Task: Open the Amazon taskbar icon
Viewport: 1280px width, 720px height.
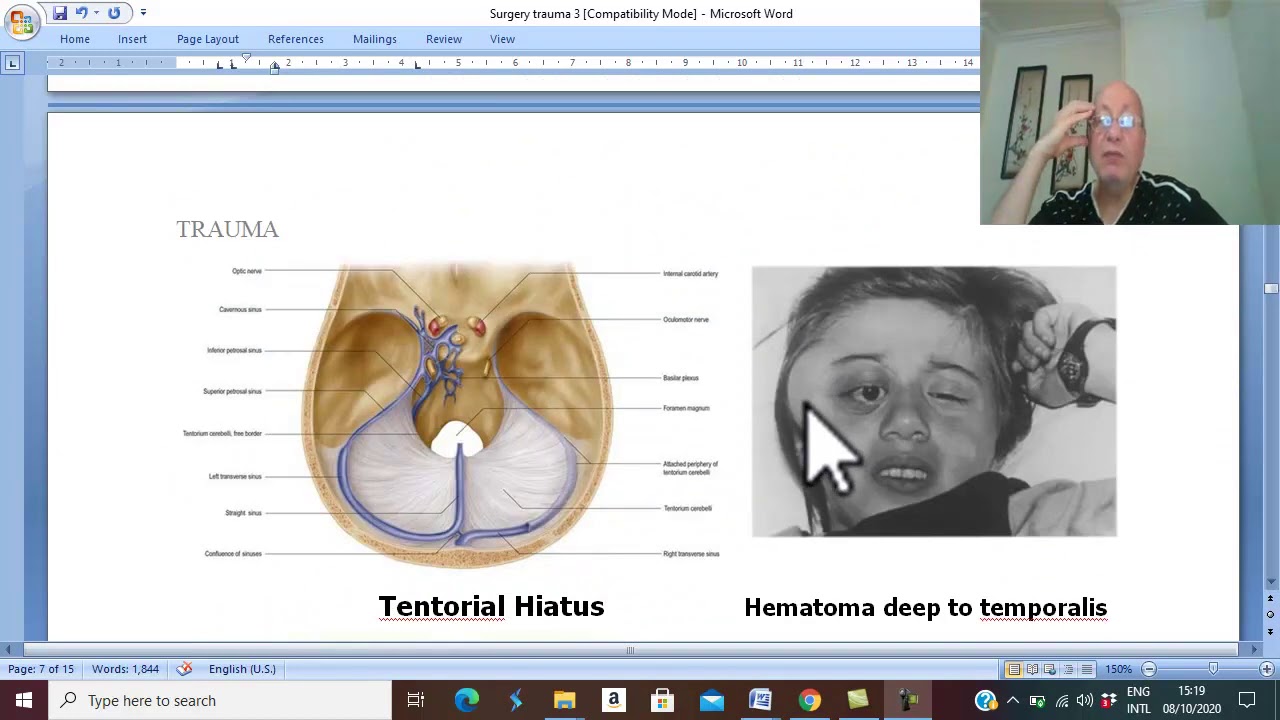Action: [613, 700]
